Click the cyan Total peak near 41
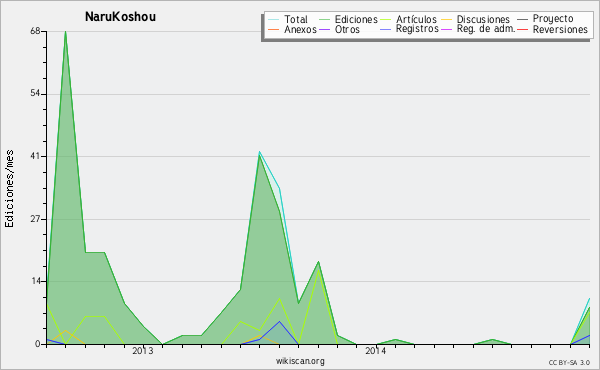Image resolution: width=600 pixels, height=370 pixels. coord(259,152)
